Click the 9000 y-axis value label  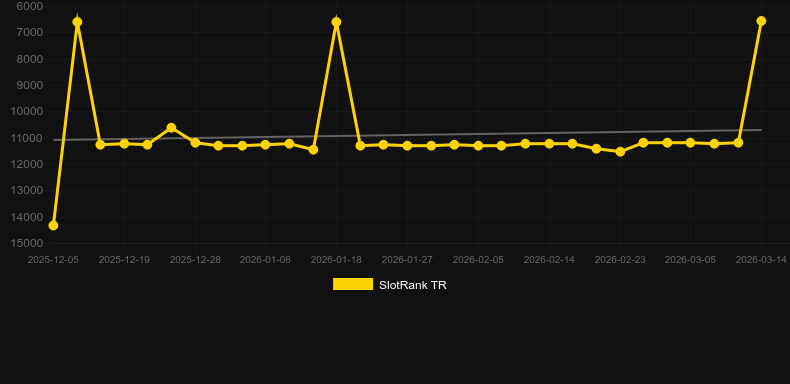[30, 85]
